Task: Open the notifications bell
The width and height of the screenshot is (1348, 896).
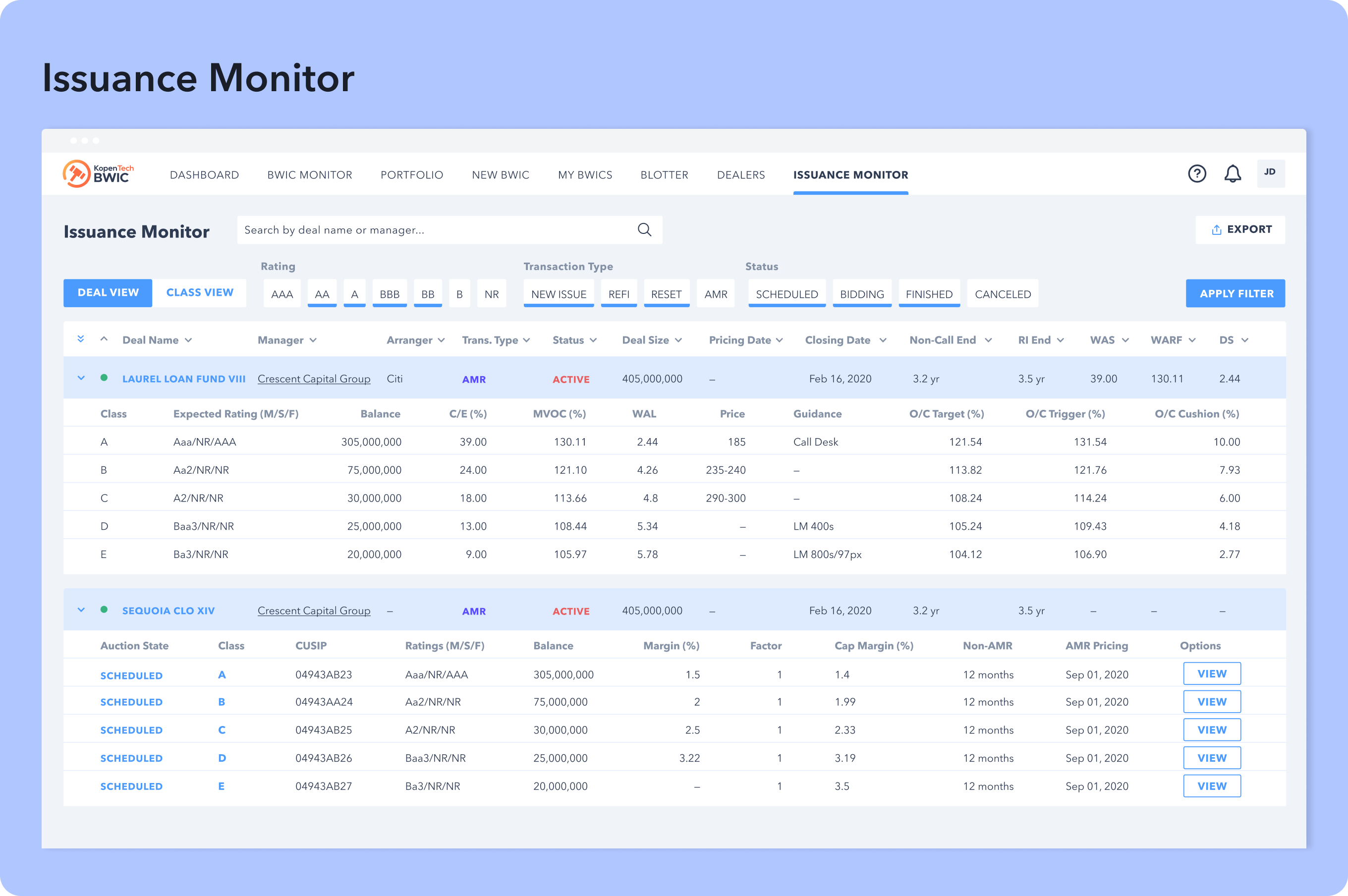Action: pyautogui.click(x=1233, y=174)
